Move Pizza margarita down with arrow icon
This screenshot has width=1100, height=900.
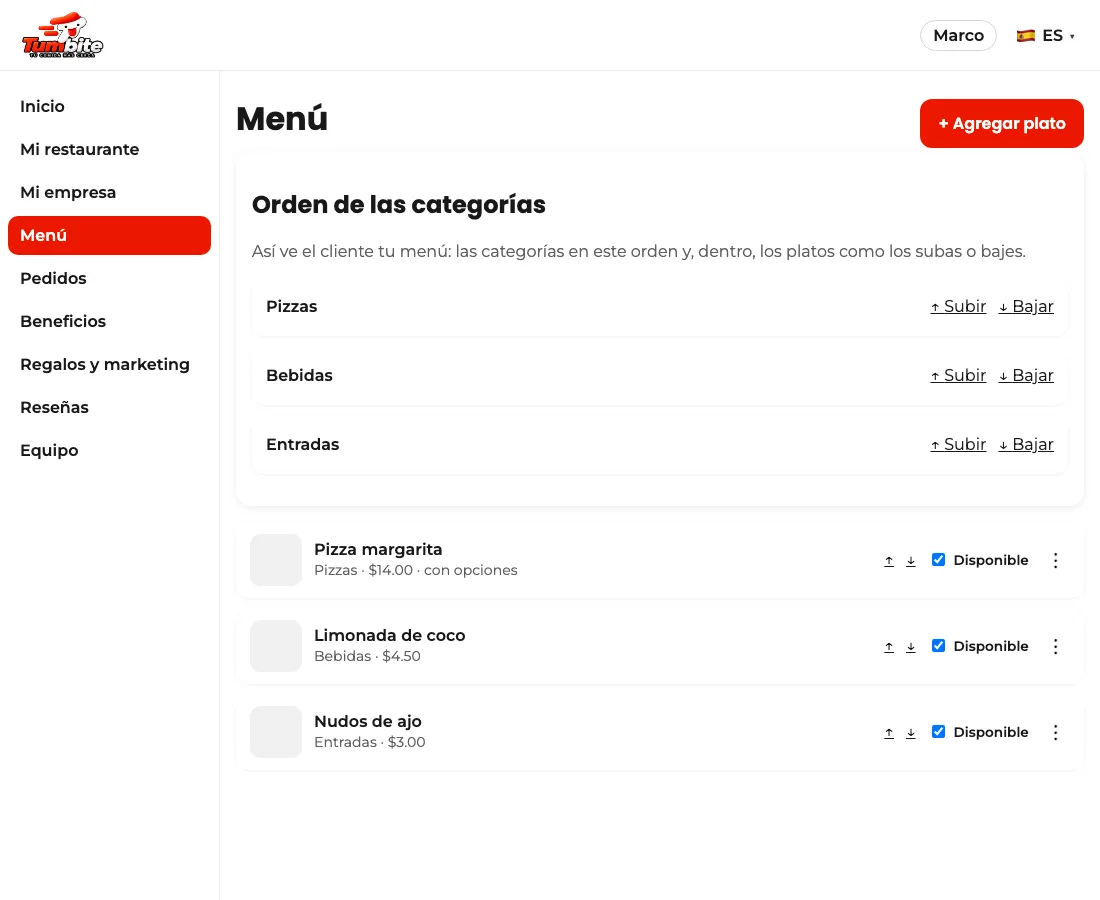tap(911, 560)
